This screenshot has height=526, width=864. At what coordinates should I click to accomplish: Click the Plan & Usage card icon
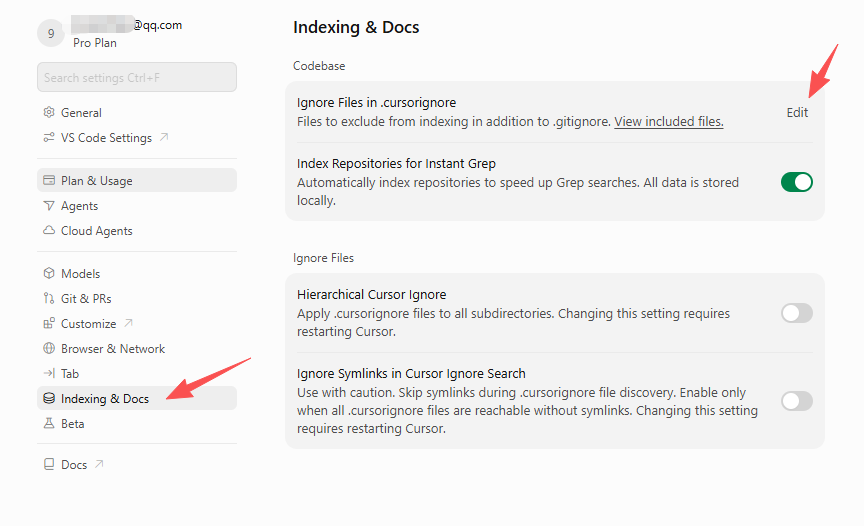click(x=49, y=180)
